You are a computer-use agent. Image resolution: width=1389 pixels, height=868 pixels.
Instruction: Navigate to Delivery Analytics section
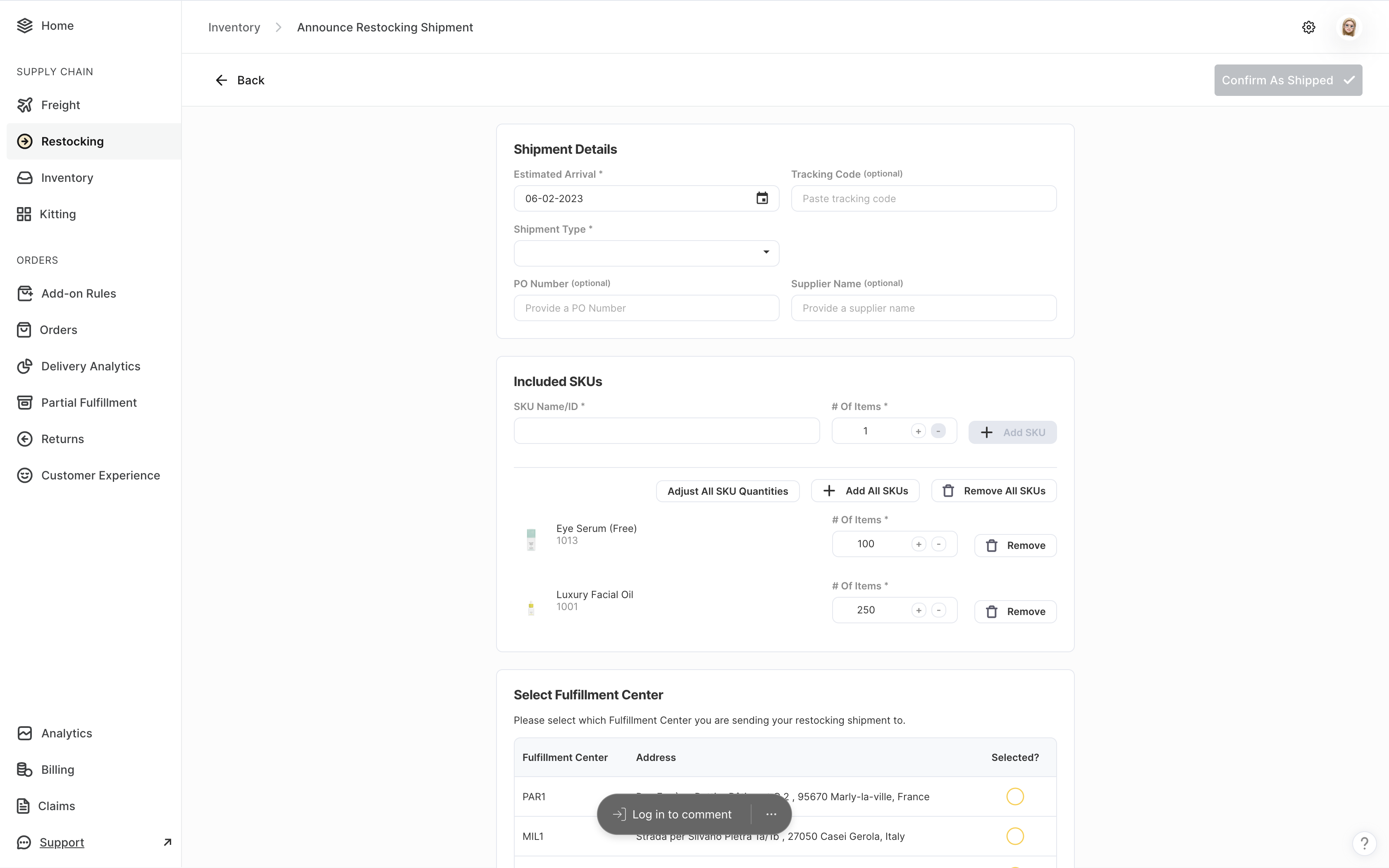pos(90,366)
